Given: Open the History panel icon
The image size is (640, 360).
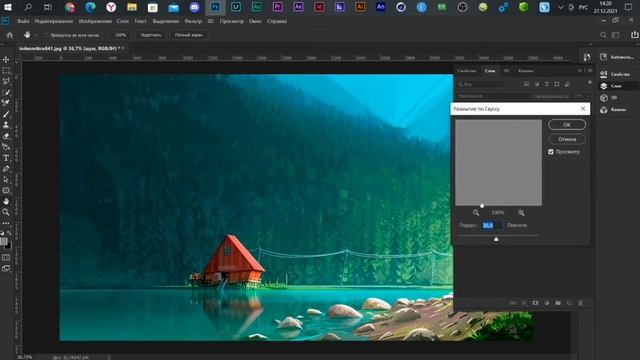Looking at the screenshot, I should 587,57.
